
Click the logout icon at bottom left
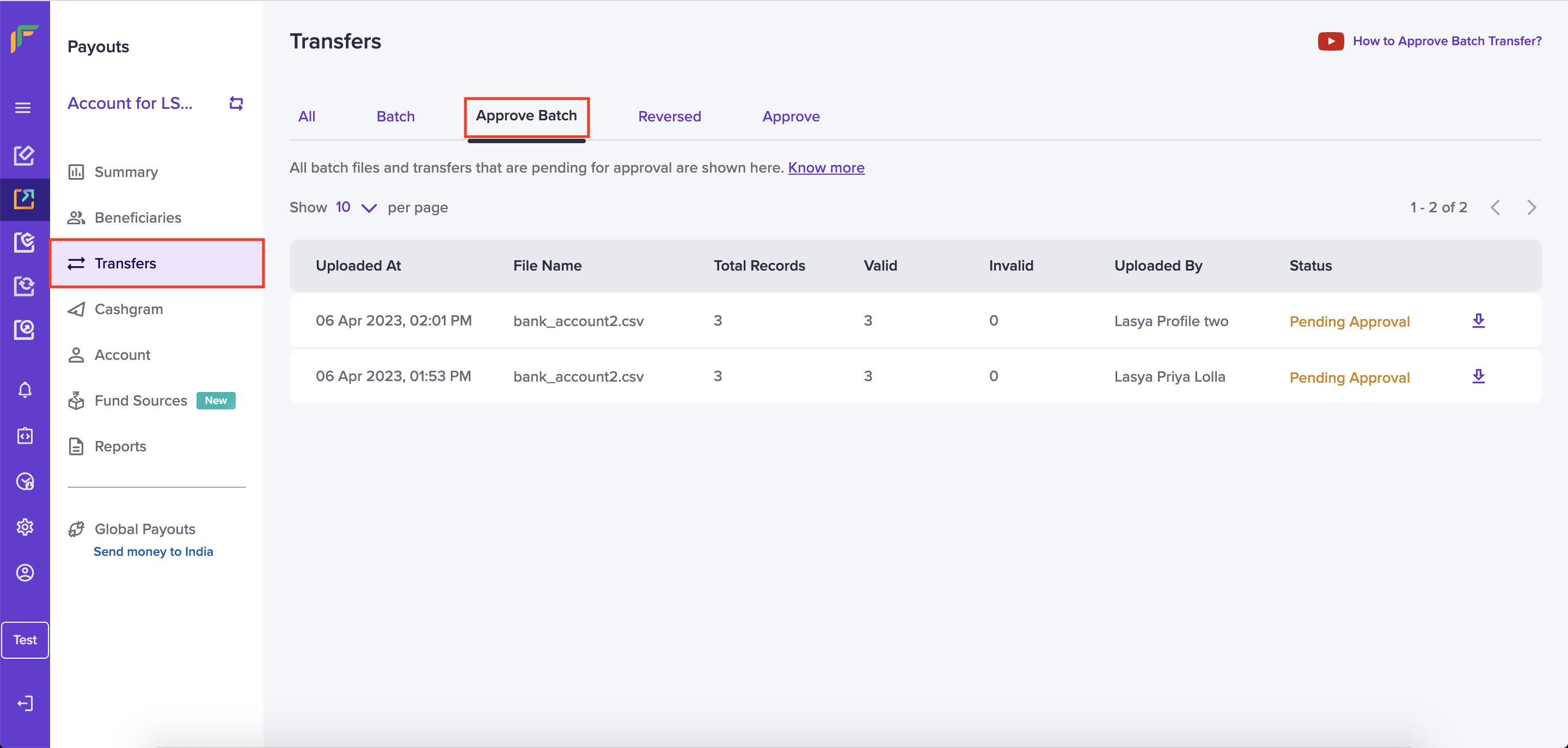click(24, 703)
